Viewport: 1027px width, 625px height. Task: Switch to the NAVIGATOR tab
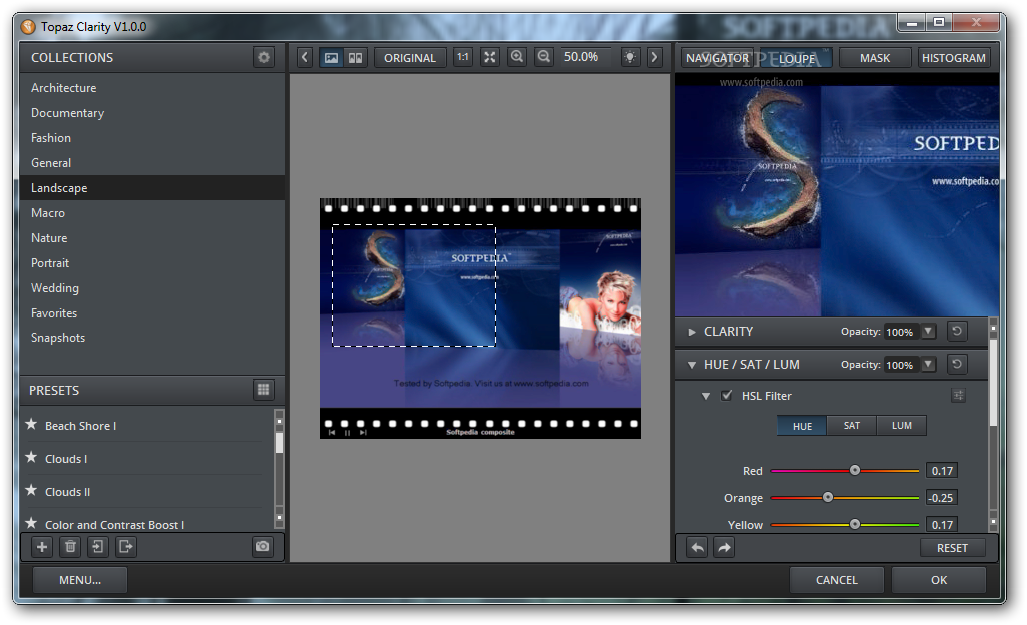click(717, 58)
